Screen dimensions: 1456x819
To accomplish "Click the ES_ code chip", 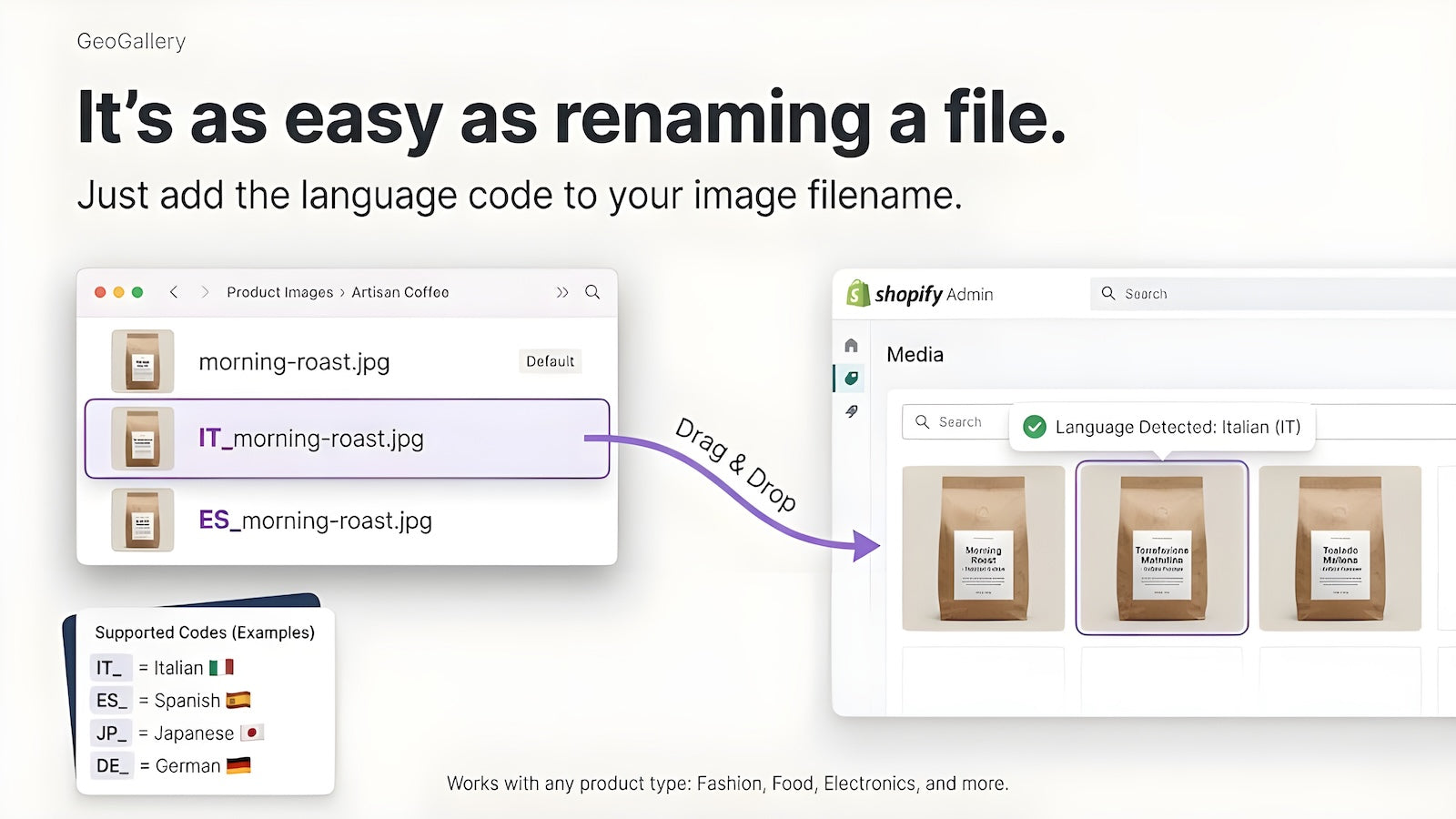I will (x=111, y=701).
